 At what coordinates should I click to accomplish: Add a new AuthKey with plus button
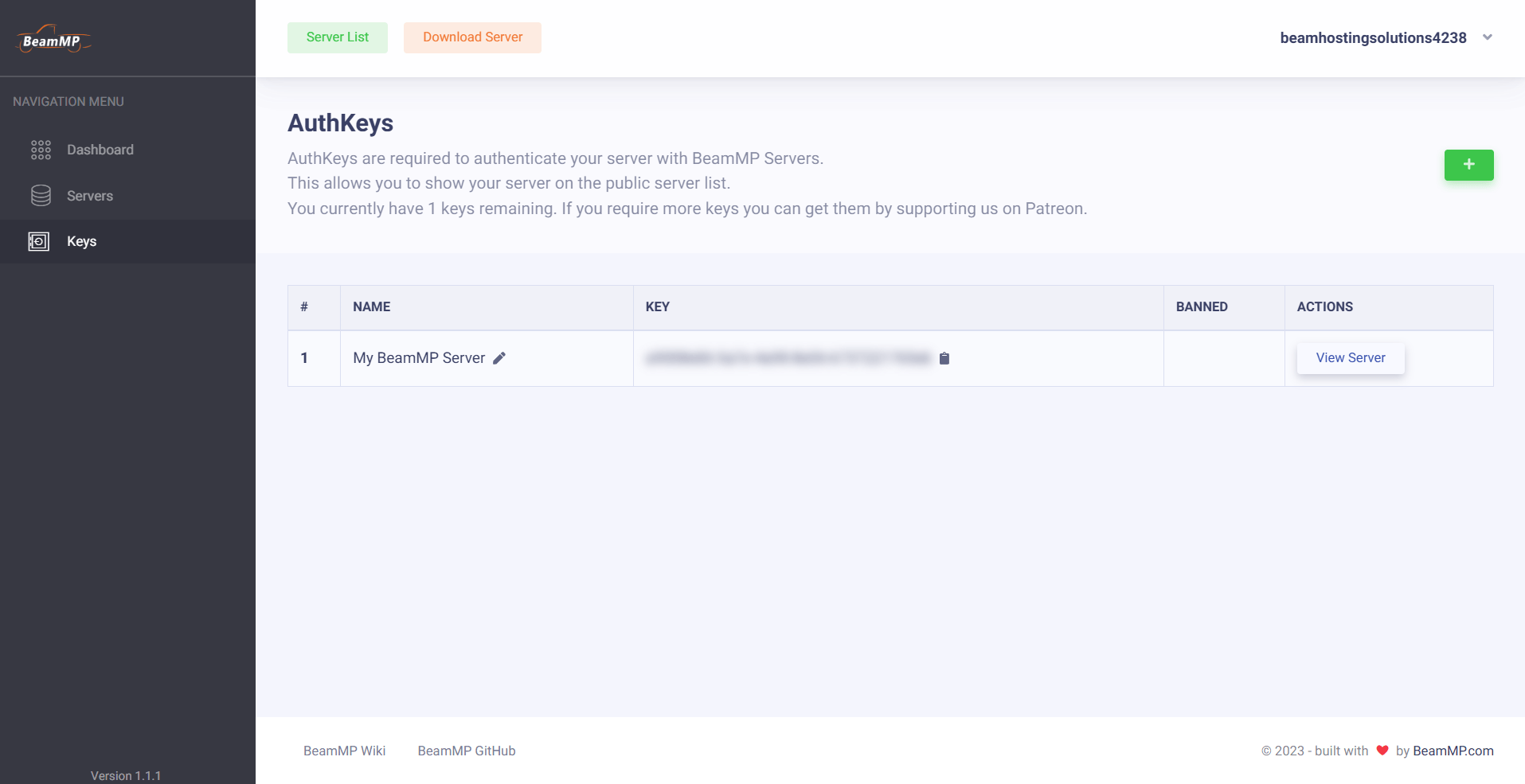coord(1468,165)
